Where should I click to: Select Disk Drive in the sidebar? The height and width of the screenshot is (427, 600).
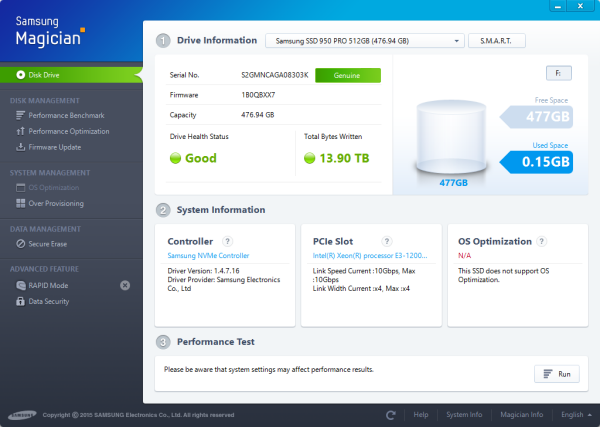tap(70, 75)
